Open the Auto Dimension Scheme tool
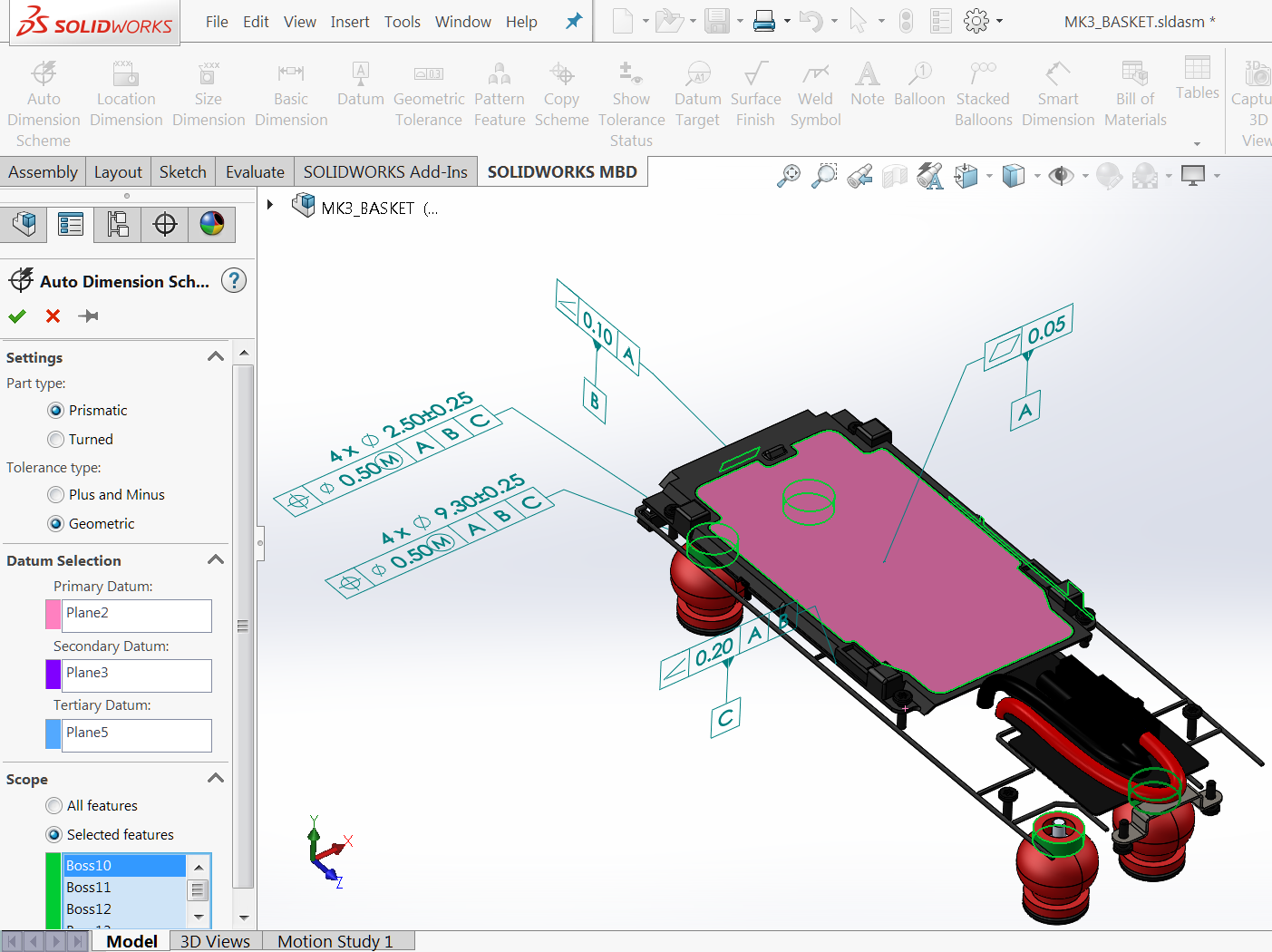This screenshot has width=1272, height=952. tap(44, 103)
